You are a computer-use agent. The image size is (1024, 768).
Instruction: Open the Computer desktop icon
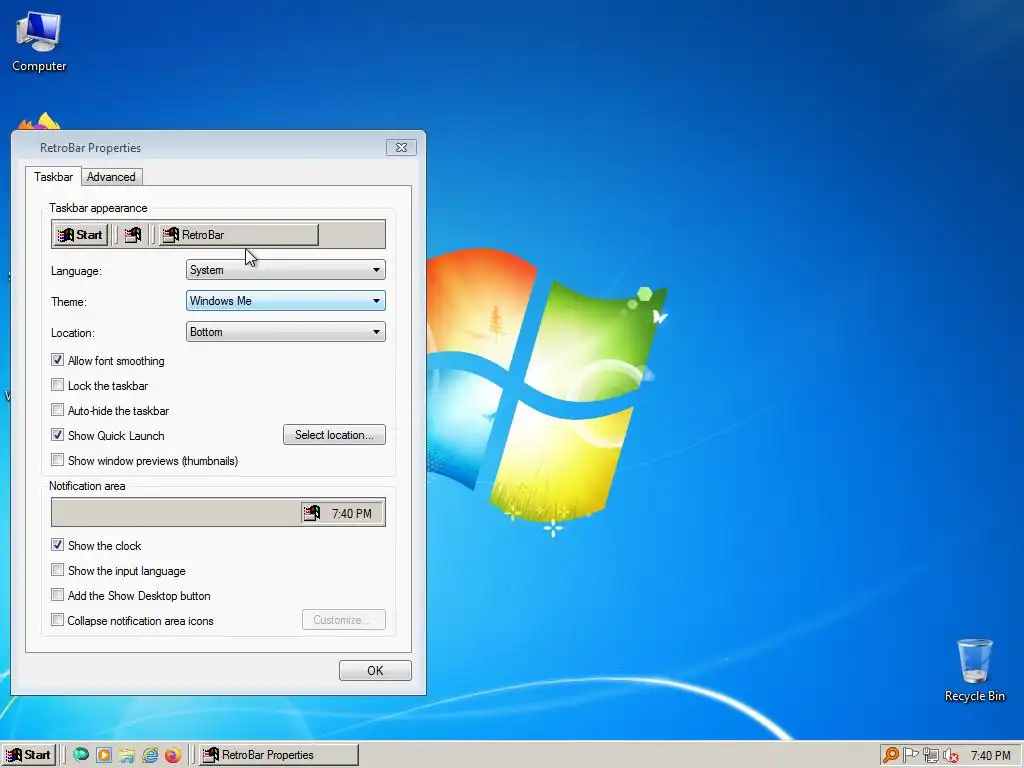coord(39,42)
